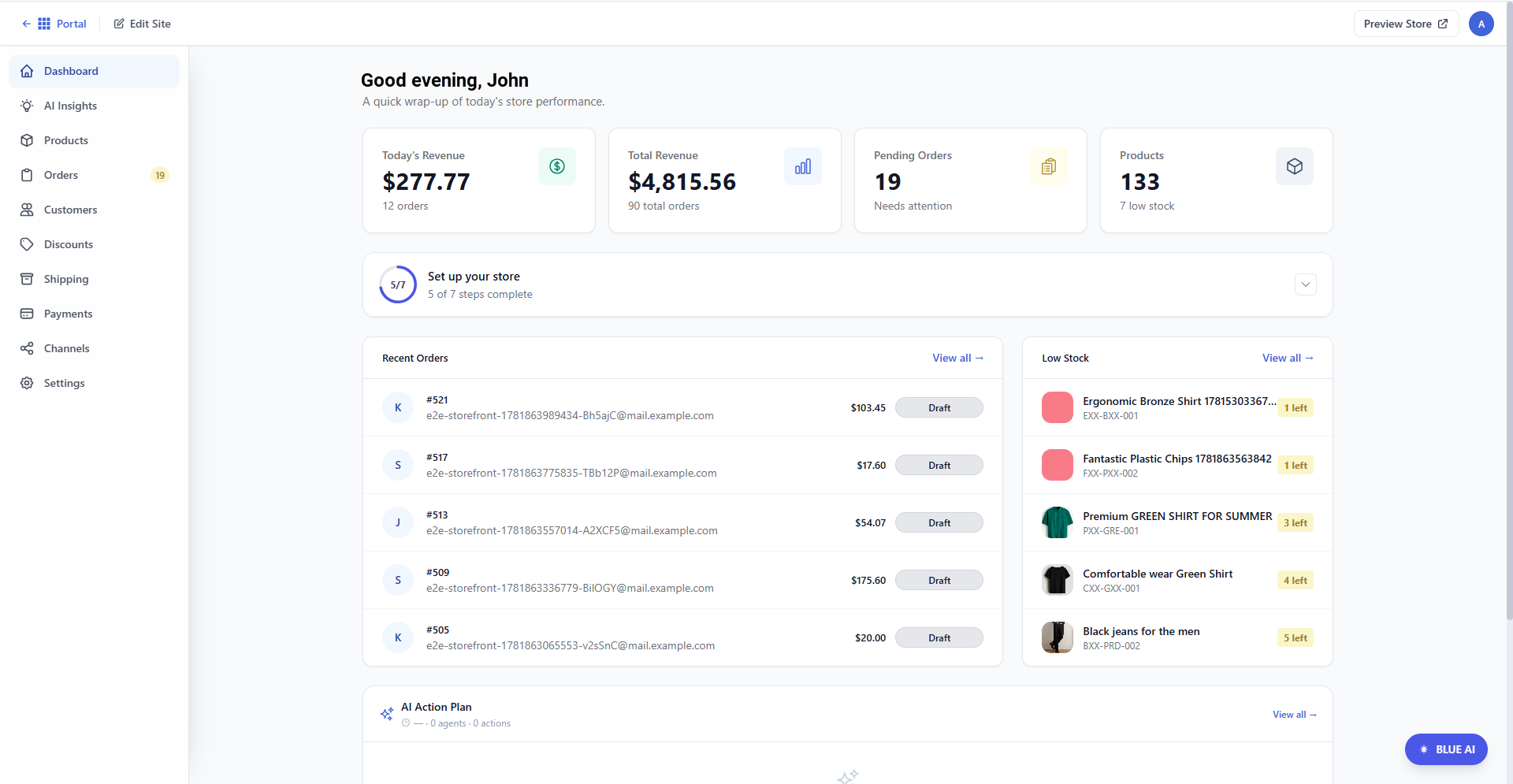This screenshot has height=784, width=1513.
Task: Click the Edit Site pencil icon
Action: (x=119, y=24)
